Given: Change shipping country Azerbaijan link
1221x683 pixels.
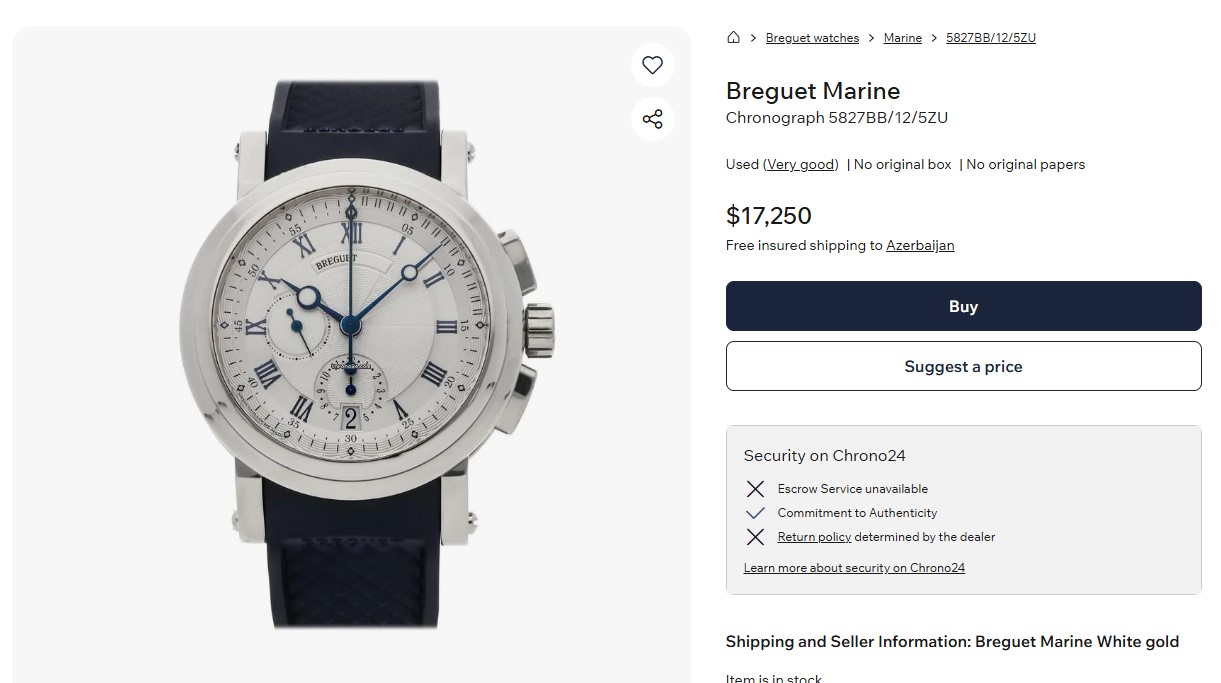Looking at the screenshot, I should 919,246.
